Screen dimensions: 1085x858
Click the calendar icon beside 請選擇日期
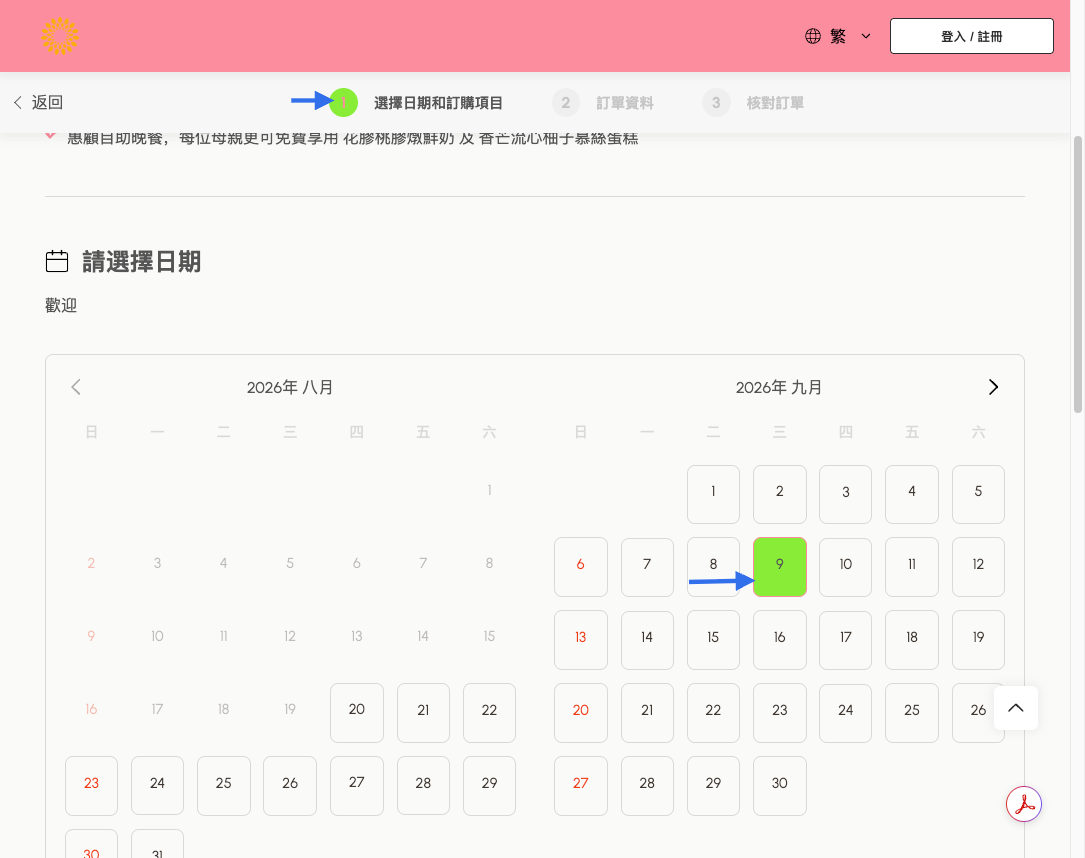click(57, 262)
